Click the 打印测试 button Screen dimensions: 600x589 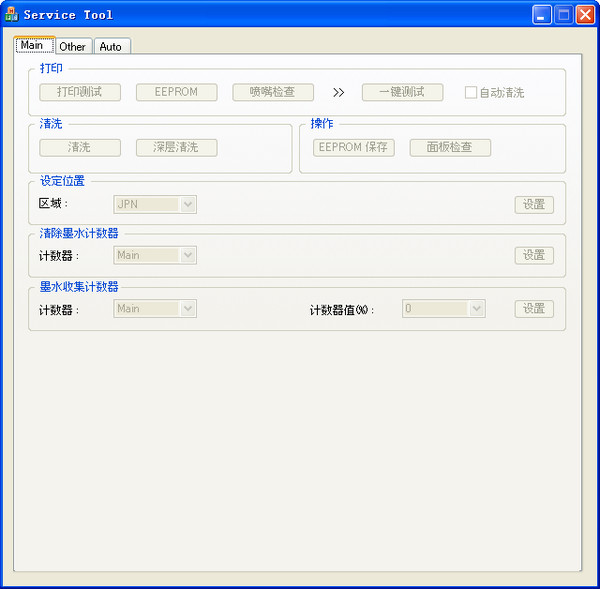point(80,92)
